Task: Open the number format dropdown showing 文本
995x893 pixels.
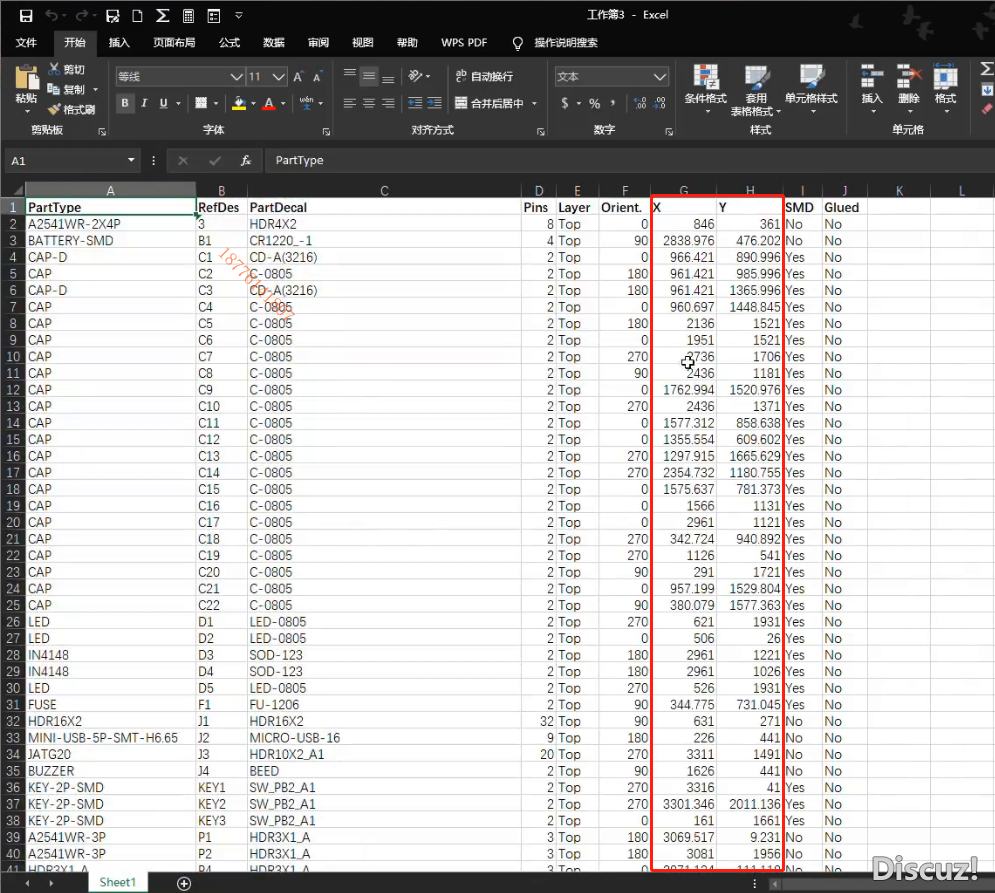Action: [660, 77]
